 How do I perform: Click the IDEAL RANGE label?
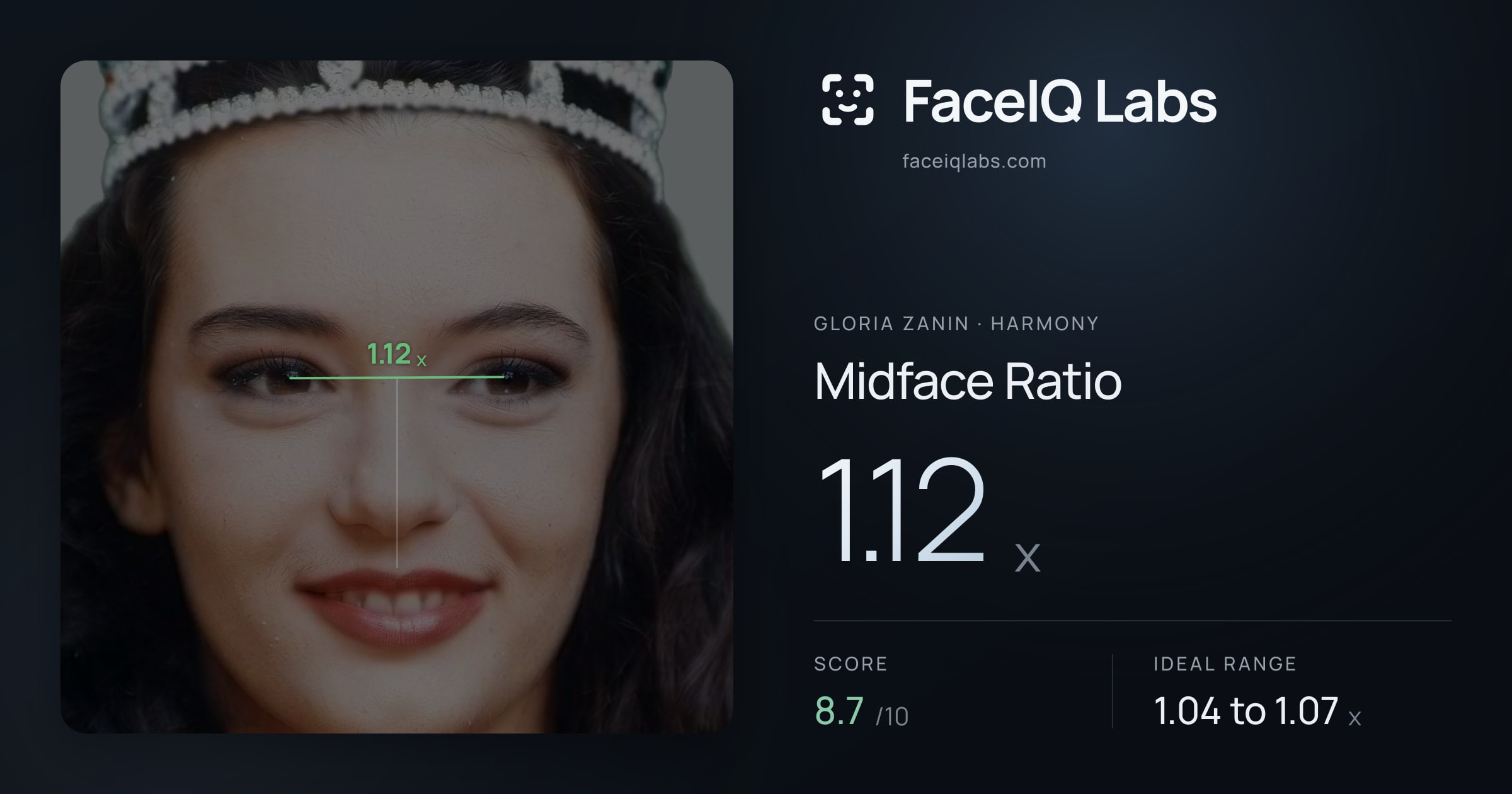click(x=1225, y=664)
